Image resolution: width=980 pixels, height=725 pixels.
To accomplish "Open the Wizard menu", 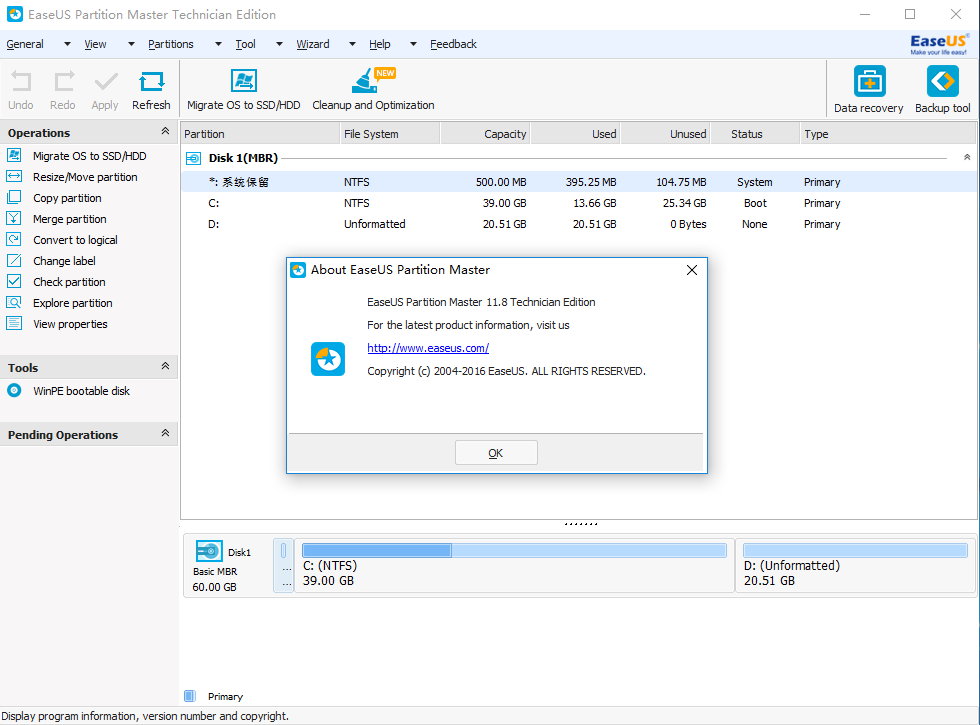I will click(x=312, y=44).
